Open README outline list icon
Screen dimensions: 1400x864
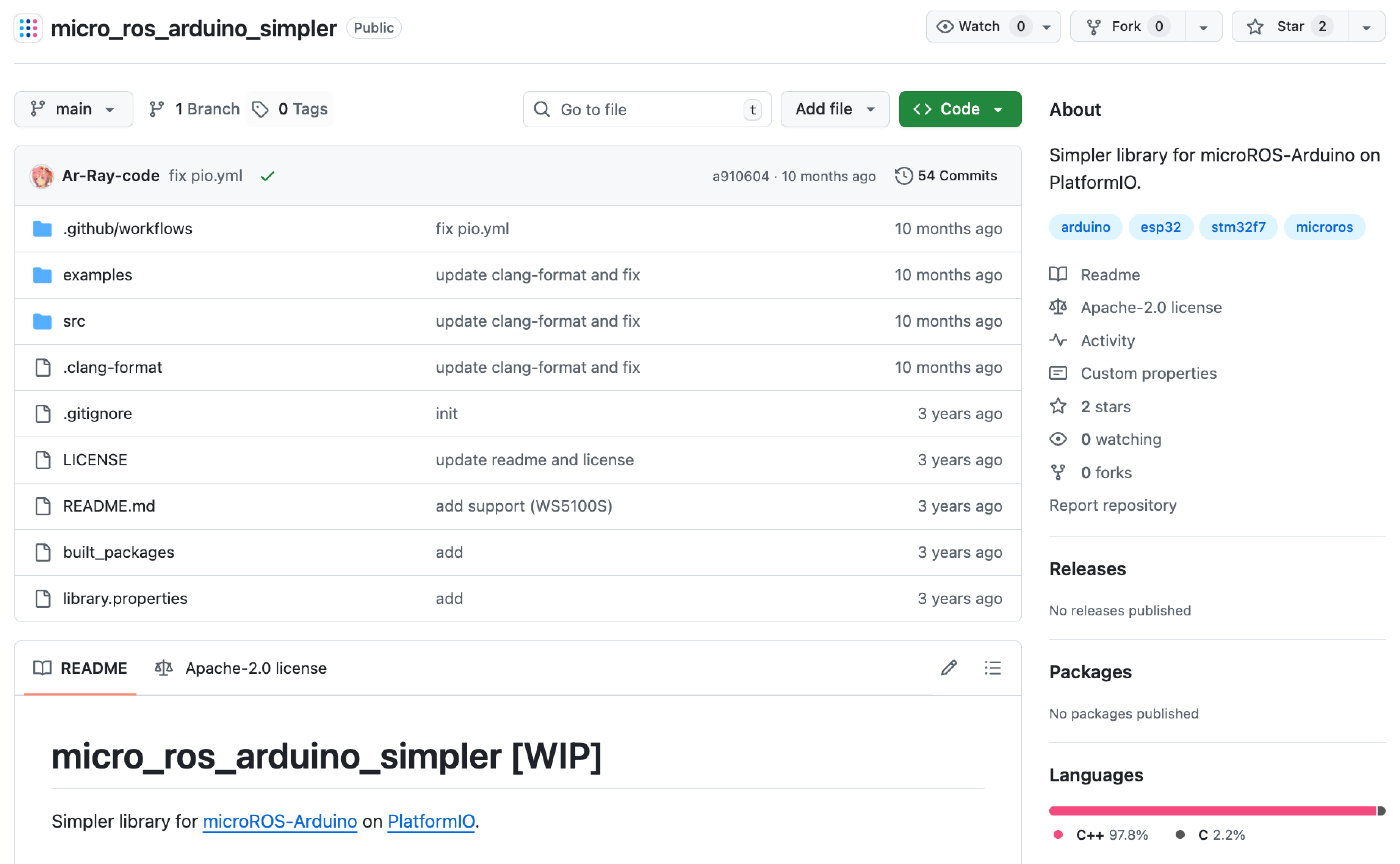pyautogui.click(x=993, y=668)
